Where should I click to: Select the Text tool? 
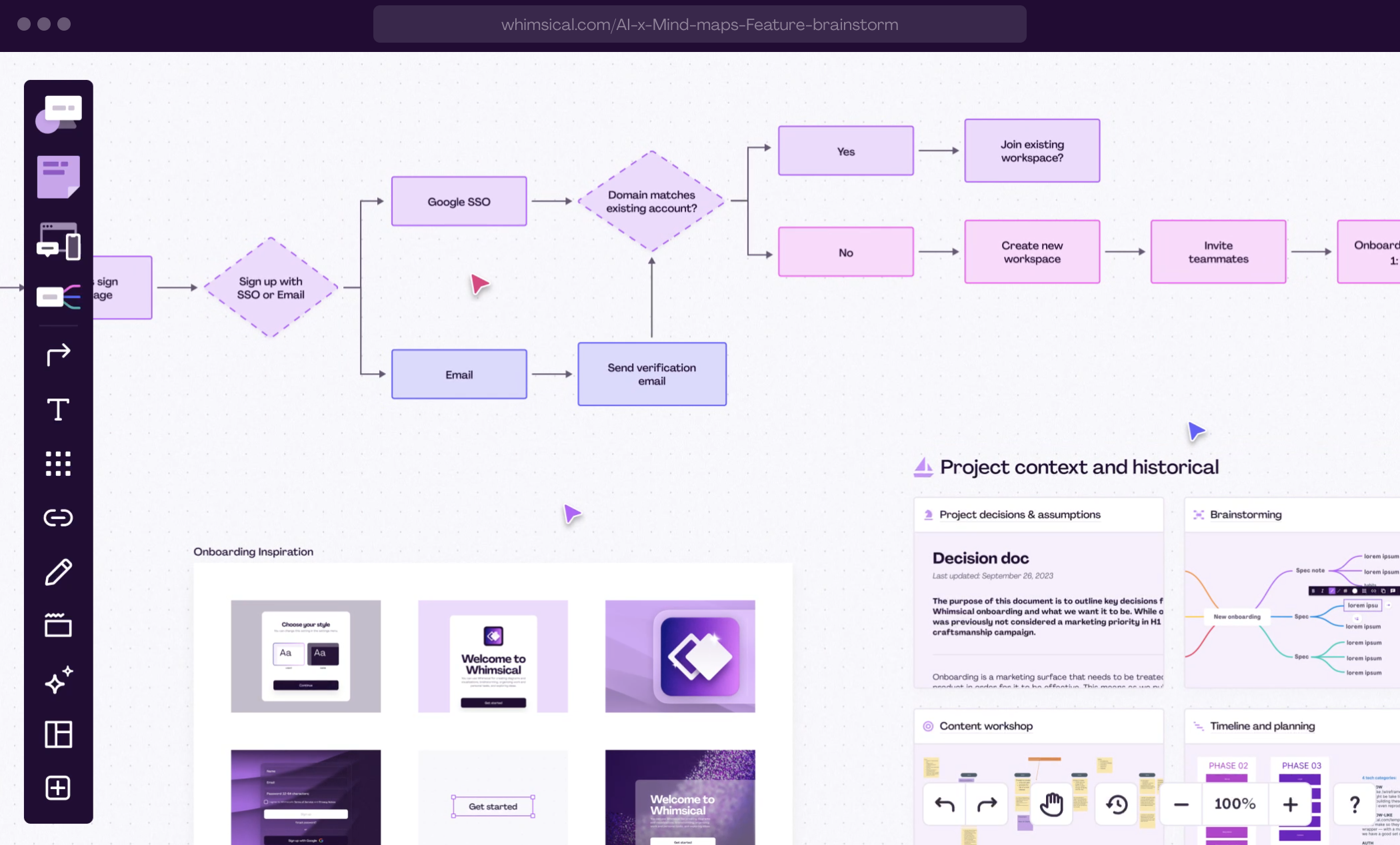click(58, 409)
